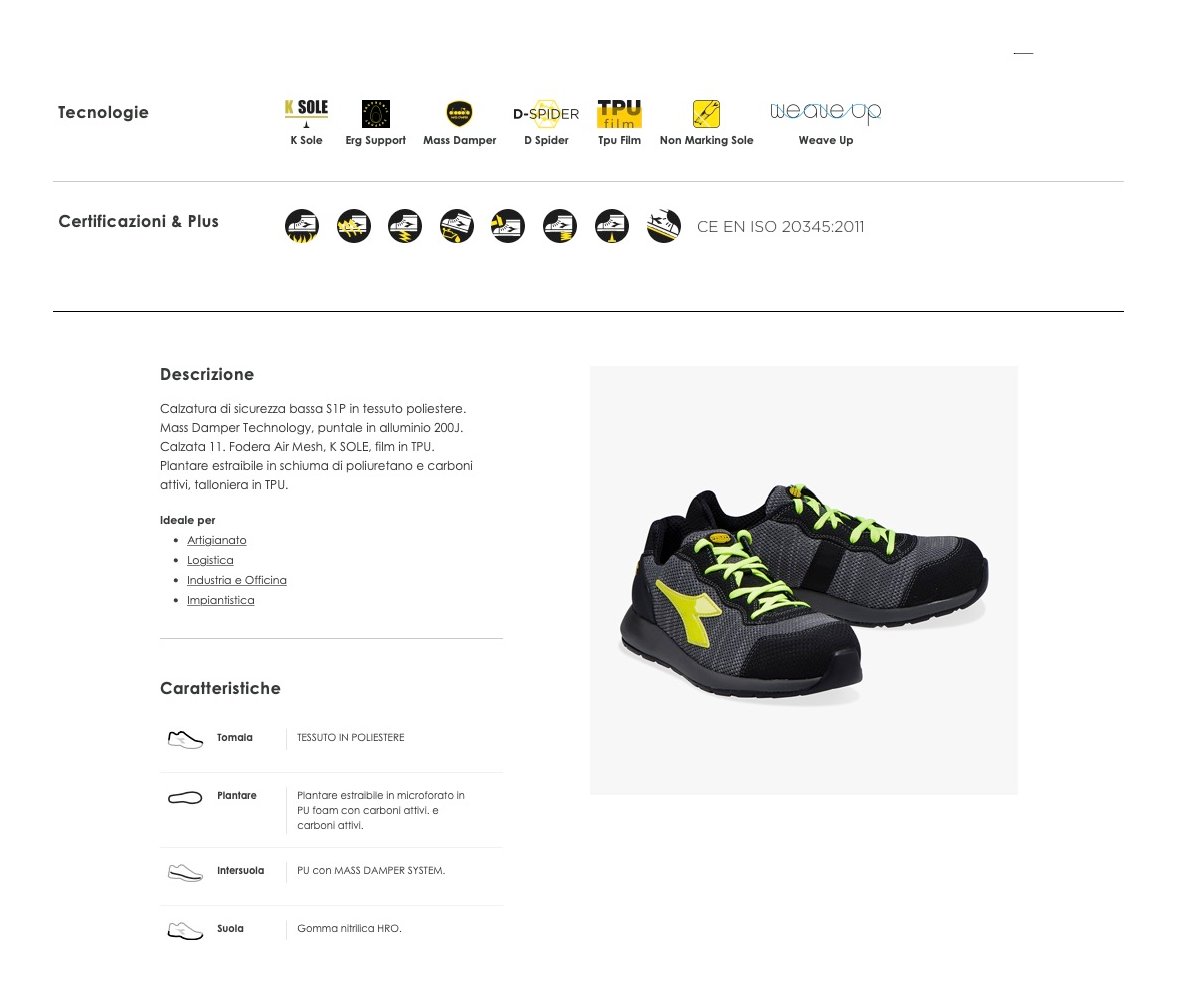
Task: Click the heat-resistant sole certification icon with flames
Action: click(x=302, y=226)
